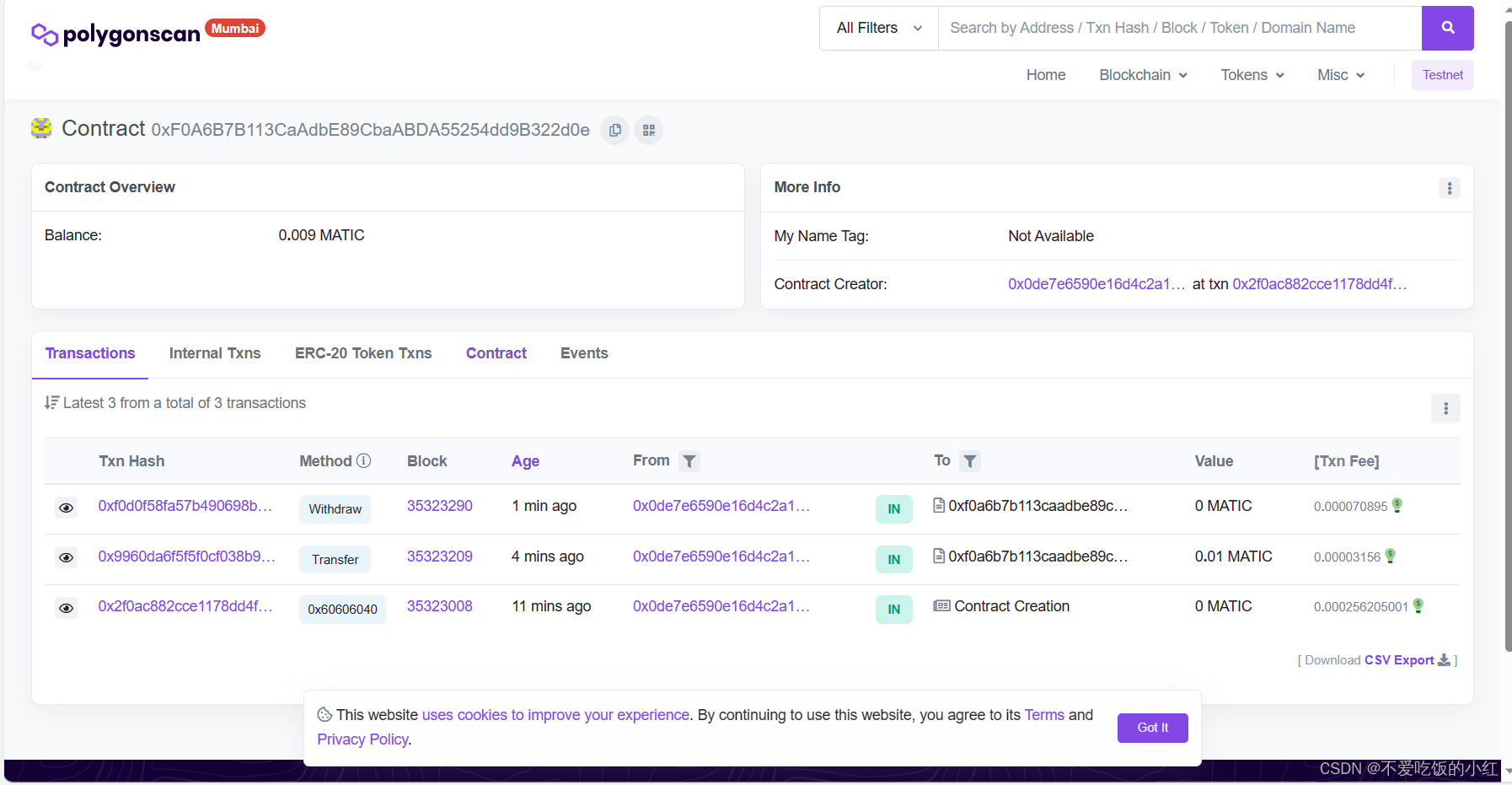Open block 35323290
The image size is (1512, 785).
tap(440, 506)
